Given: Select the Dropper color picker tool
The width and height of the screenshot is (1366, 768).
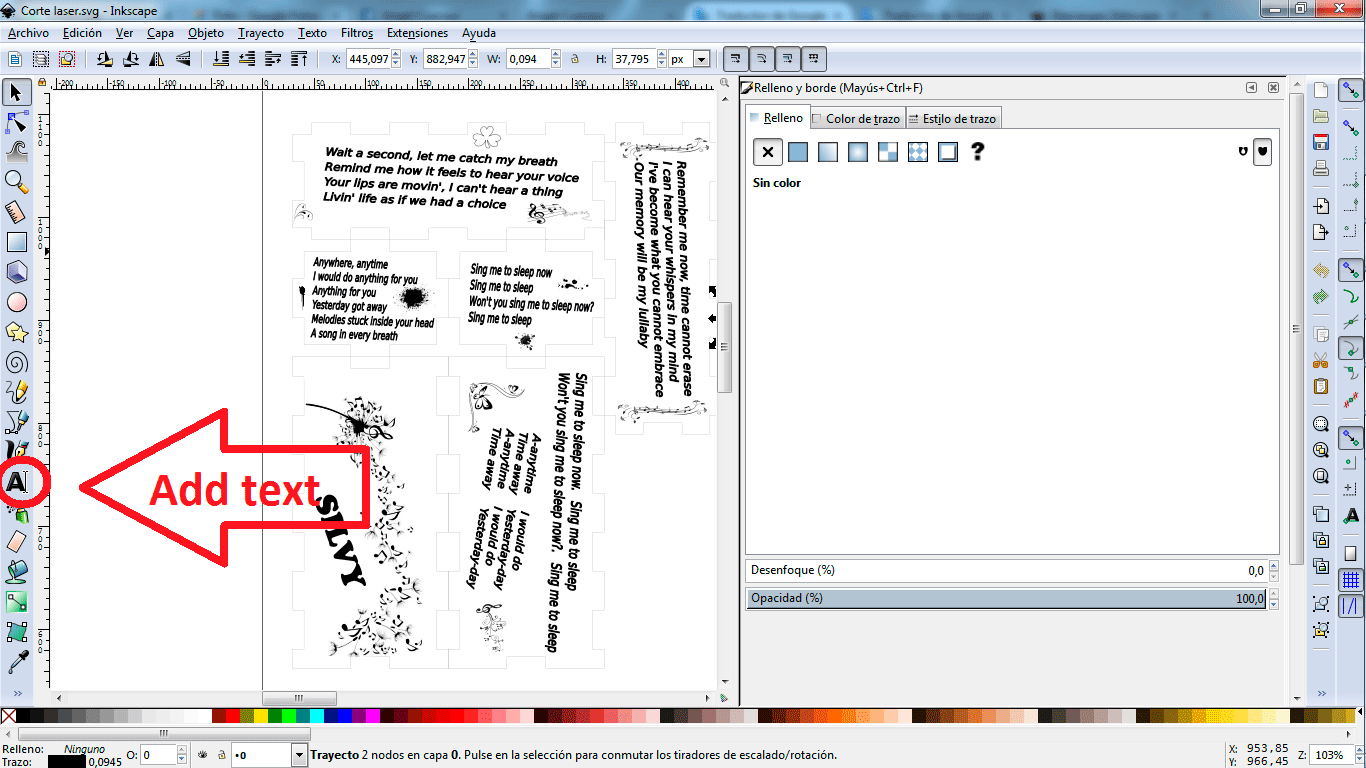Looking at the screenshot, I should click(16, 662).
